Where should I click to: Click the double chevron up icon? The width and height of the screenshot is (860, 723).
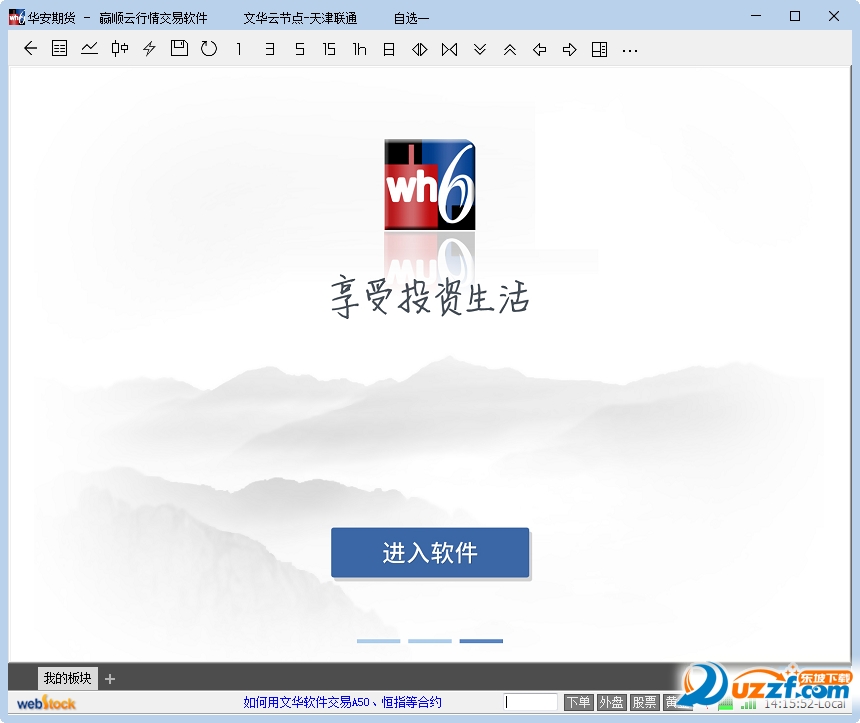pyautogui.click(x=510, y=49)
